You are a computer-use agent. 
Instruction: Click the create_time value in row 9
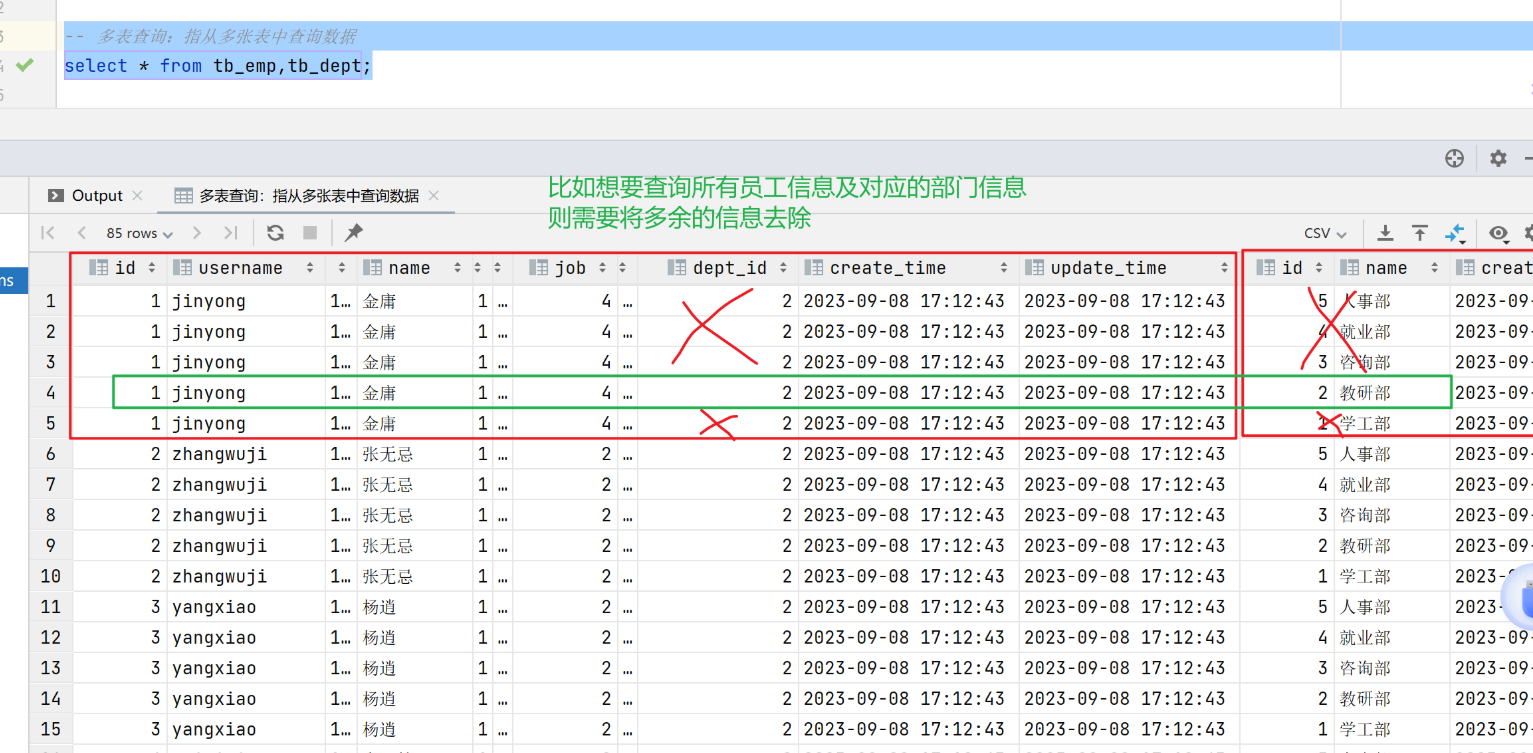908,546
